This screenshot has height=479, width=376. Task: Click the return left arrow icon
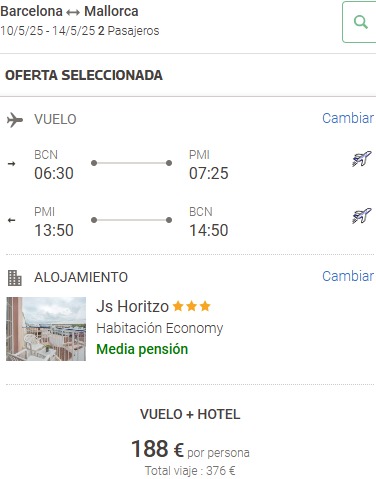pos(11,220)
